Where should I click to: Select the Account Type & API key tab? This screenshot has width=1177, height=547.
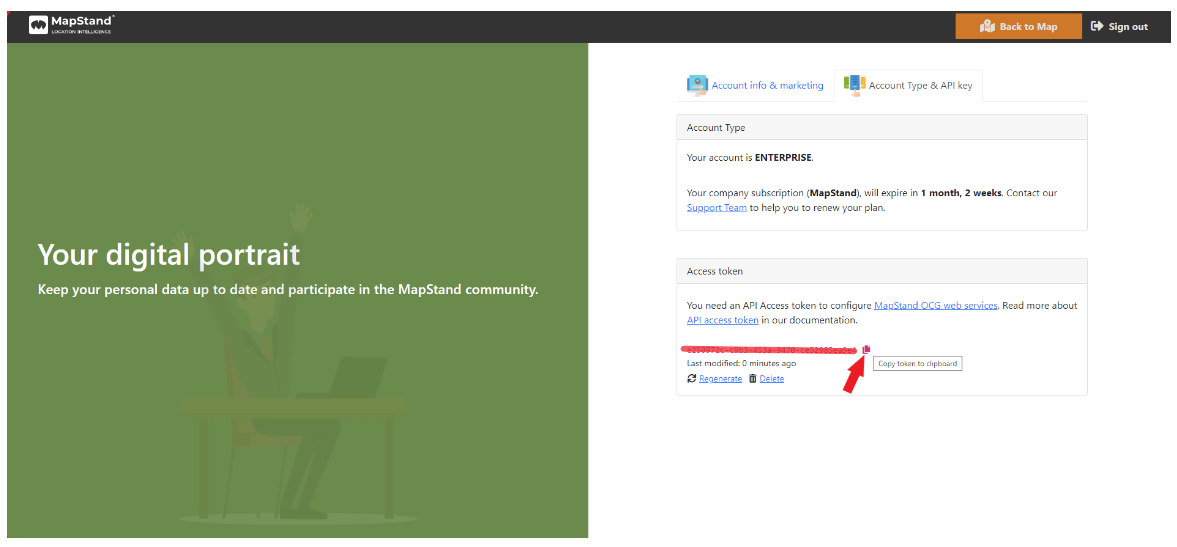point(908,86)
